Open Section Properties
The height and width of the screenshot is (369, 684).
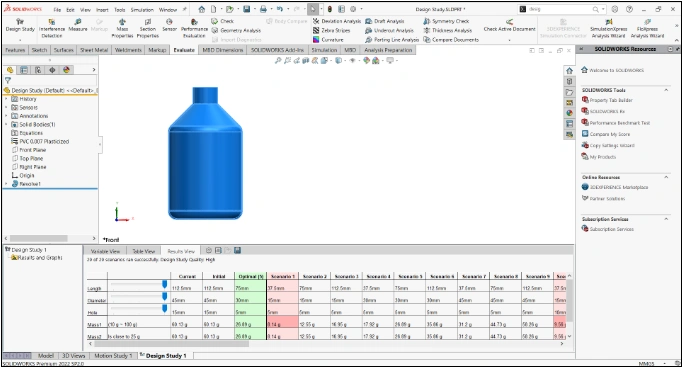point(147,28)
